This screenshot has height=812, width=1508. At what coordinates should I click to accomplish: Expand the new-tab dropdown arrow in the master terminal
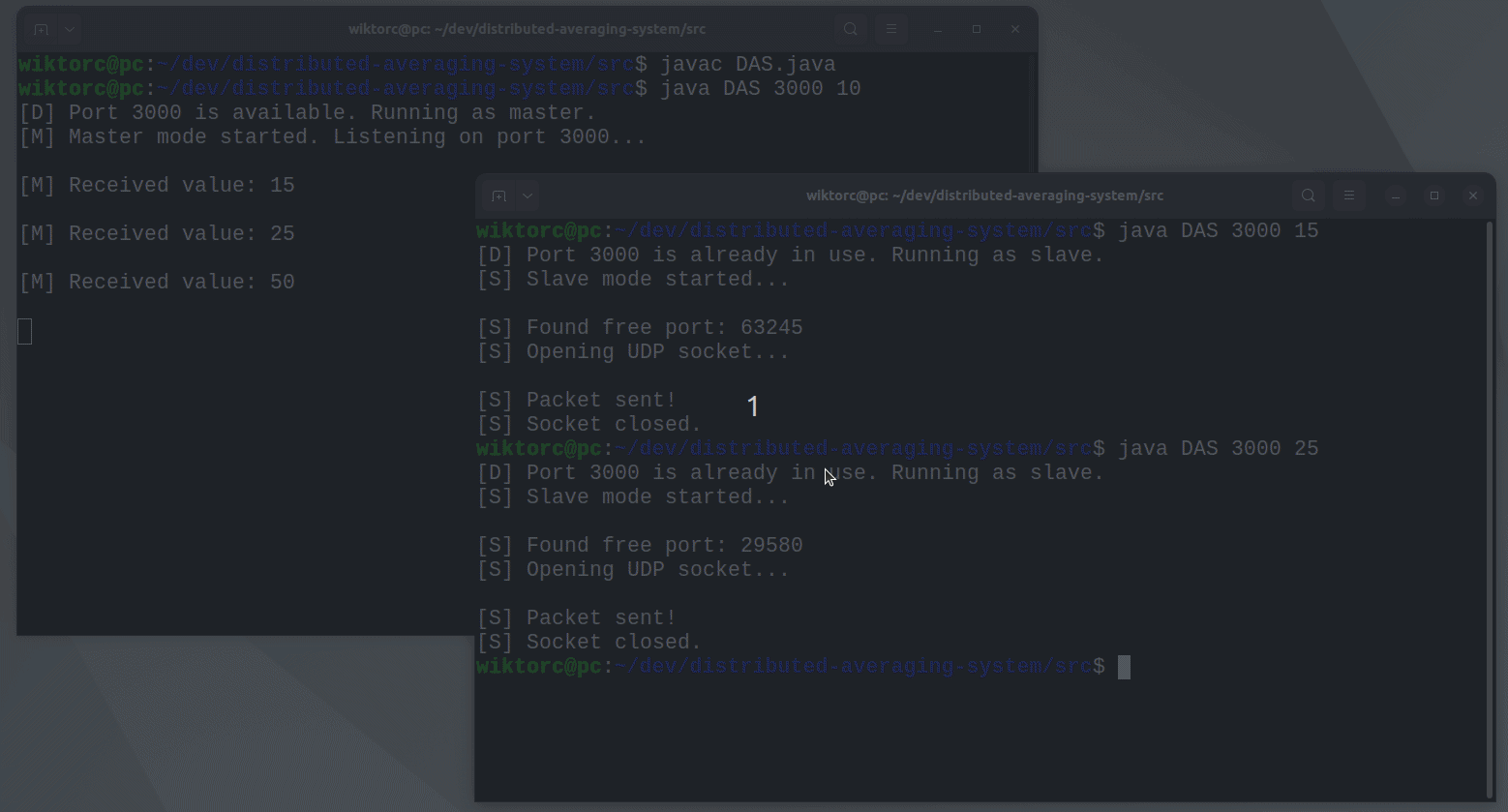[70, 29]
